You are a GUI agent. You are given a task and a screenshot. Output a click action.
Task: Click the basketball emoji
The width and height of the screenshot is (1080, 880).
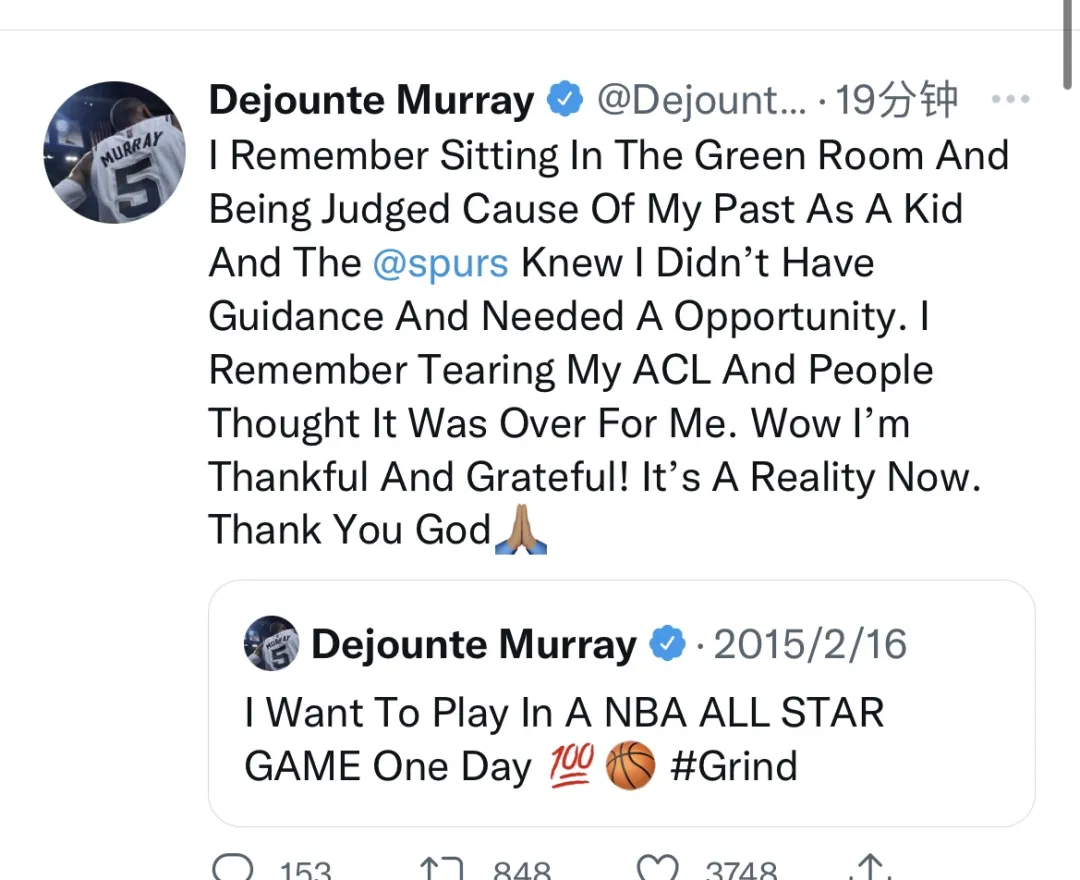(x=630, y=765)
